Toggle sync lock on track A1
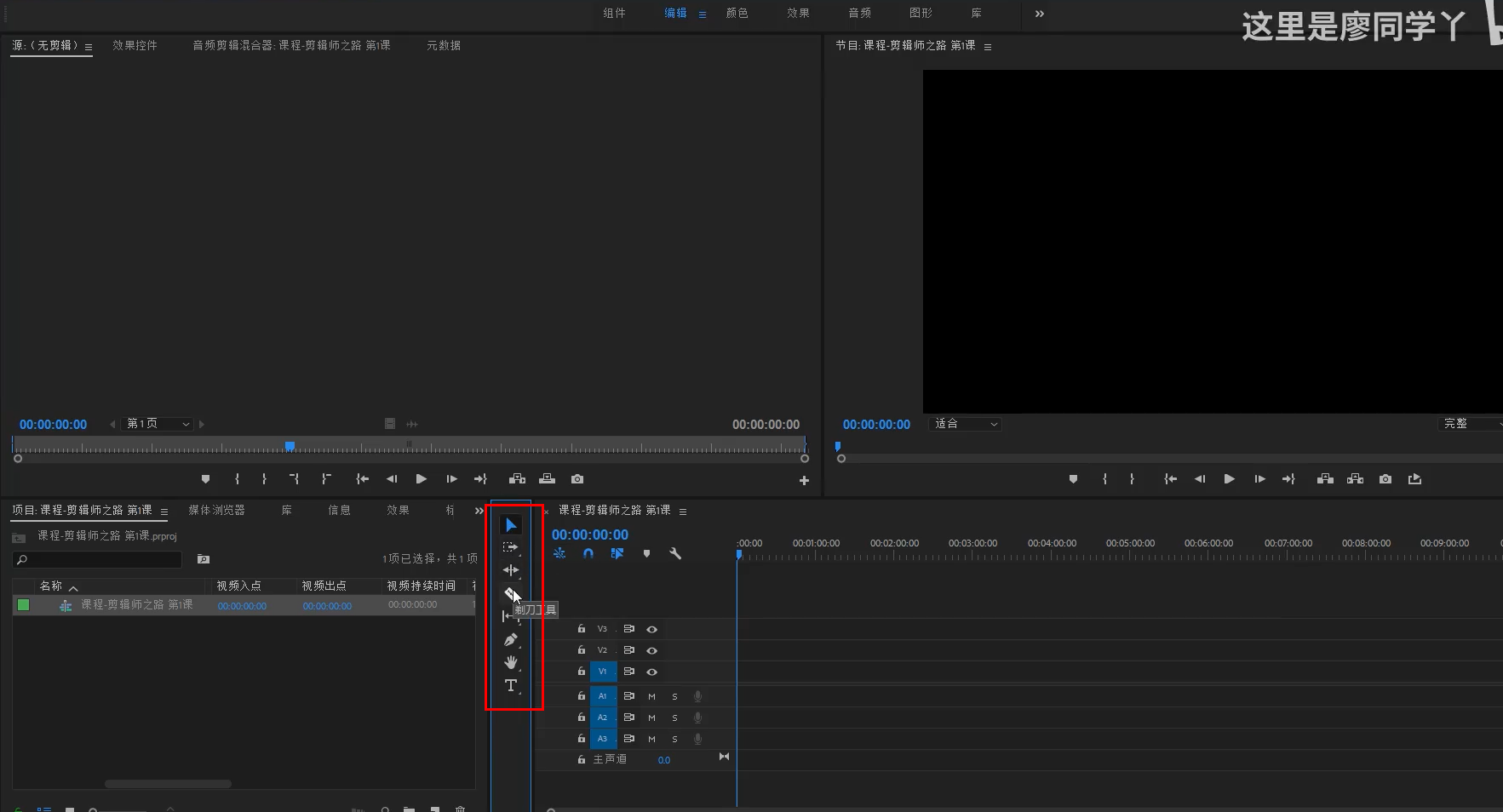Viewport: 1503px width, 812px height. 628,696
